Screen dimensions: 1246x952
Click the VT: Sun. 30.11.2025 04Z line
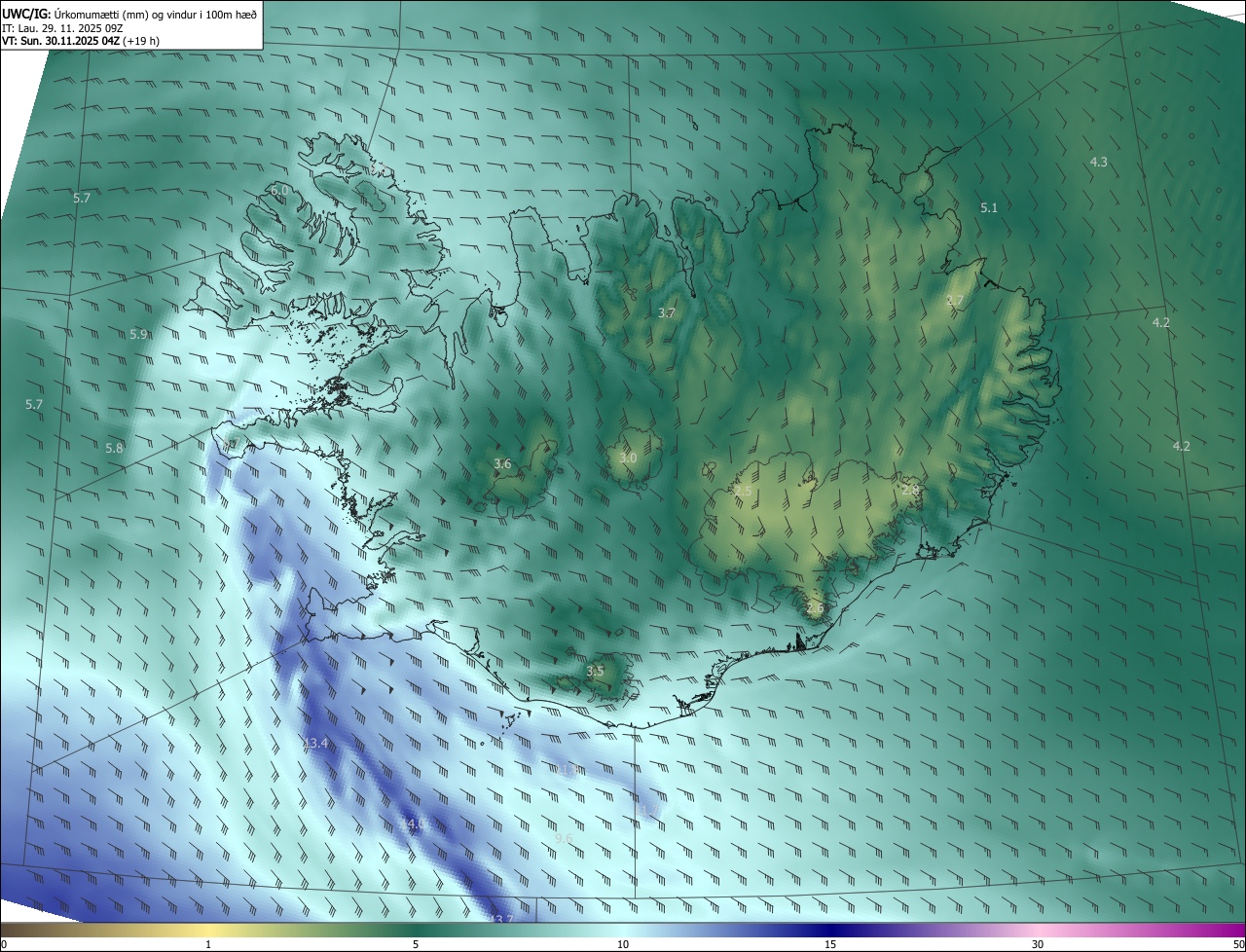coord(81,41)
